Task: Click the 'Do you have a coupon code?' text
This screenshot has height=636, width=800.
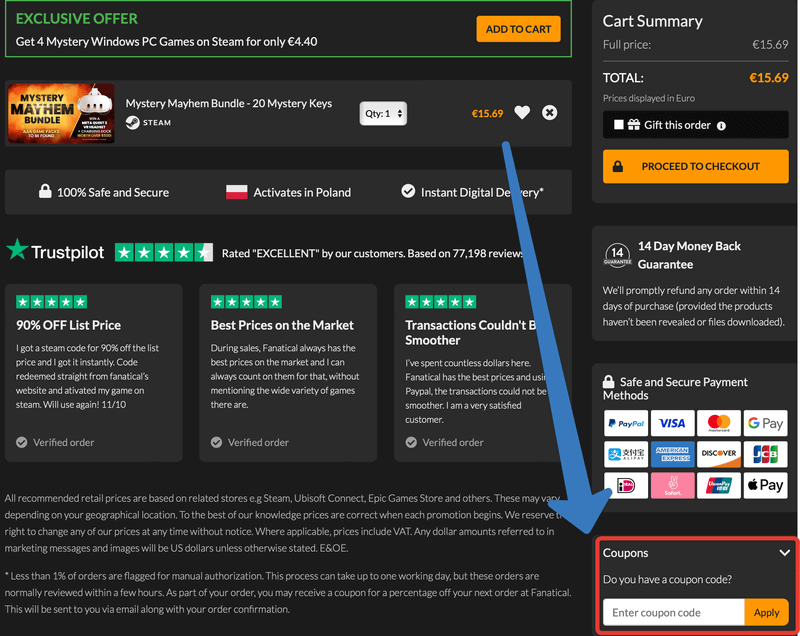Action: pyautogui.click(x=667, y=579)
